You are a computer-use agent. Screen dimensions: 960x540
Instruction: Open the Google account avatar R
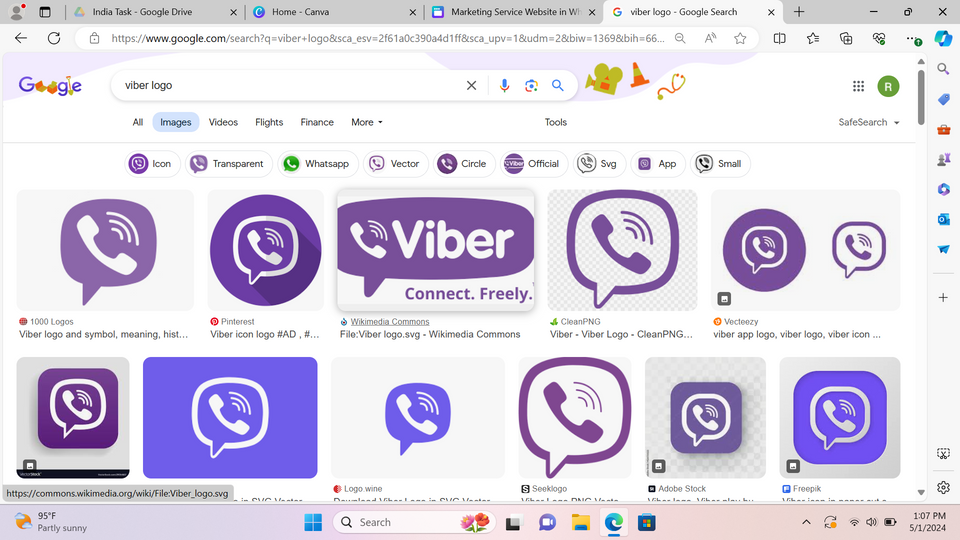point(888,86)
